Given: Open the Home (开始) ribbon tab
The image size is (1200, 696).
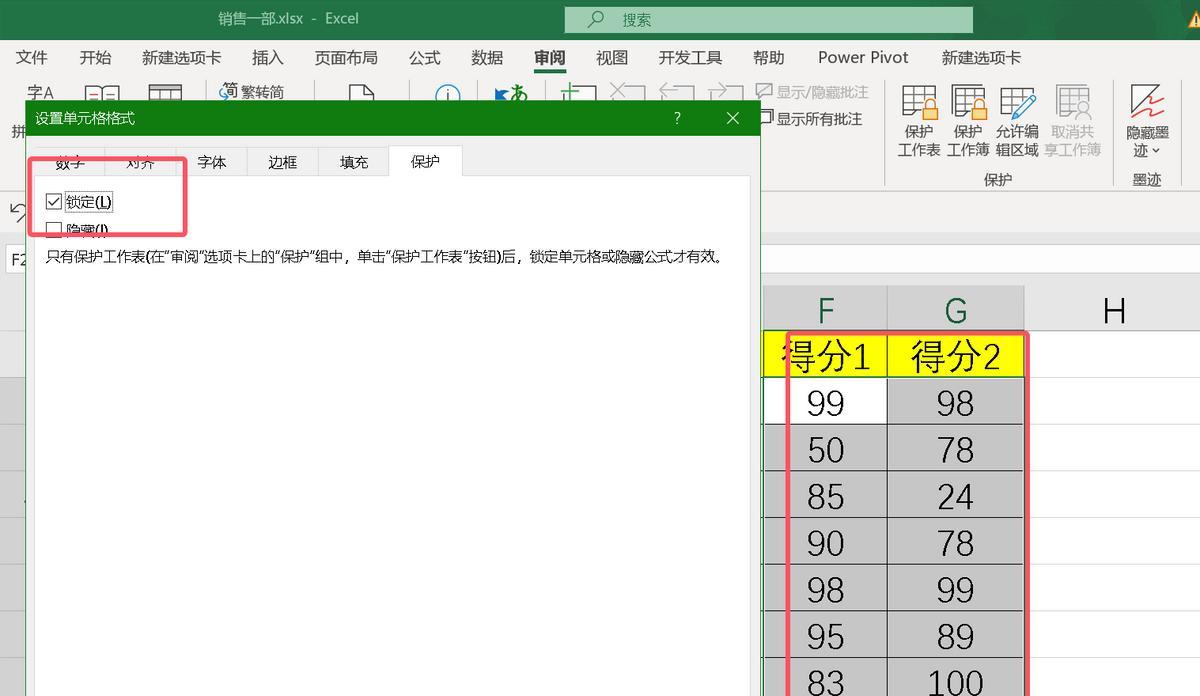Looking at the screenshot, I should coord(96,58).
